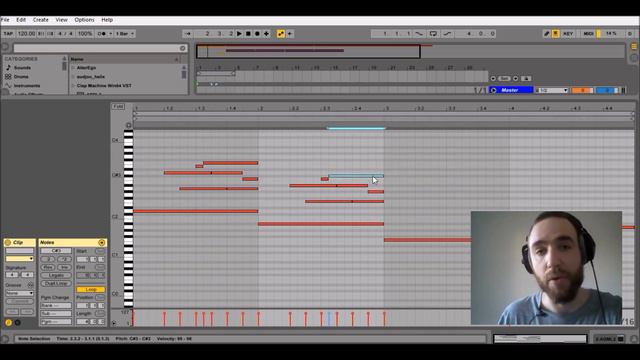This screenshot has width=640, height=360.
Task: Click the 100% global groove amount
Action: [x=85, y=34]
